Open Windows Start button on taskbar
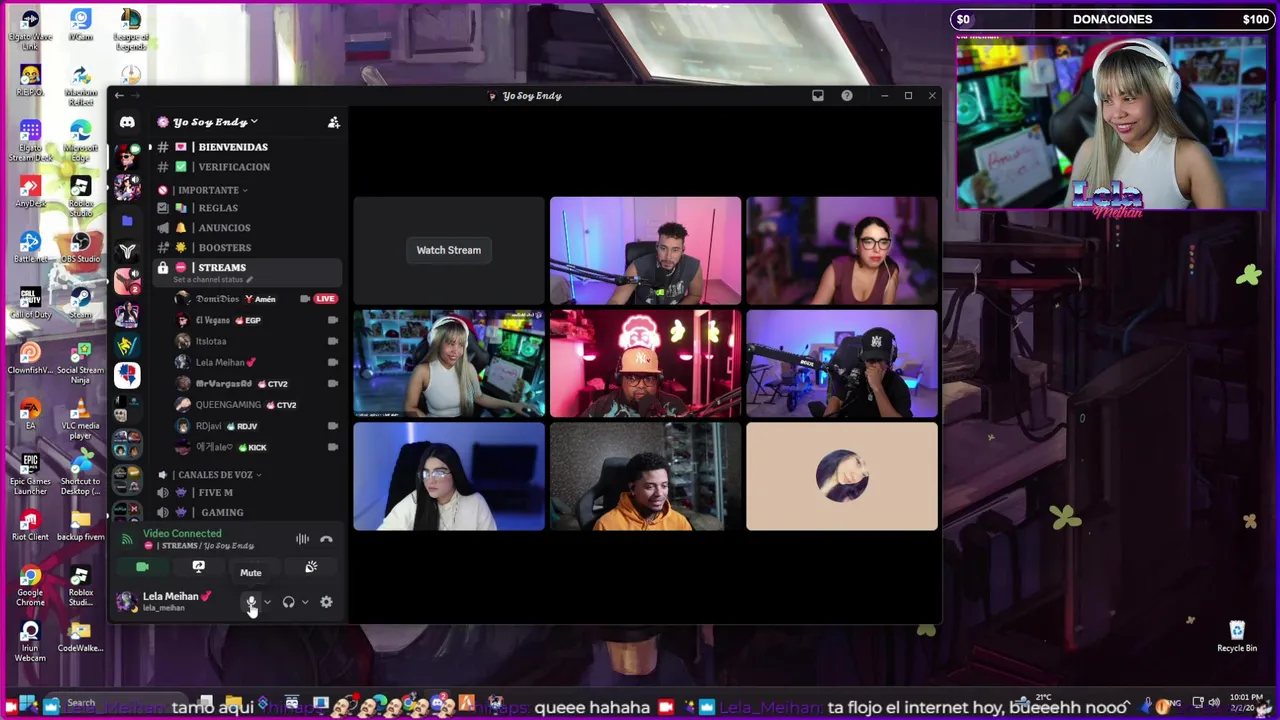This screenshot has height=720, width=1280. [x=26, y=704]
